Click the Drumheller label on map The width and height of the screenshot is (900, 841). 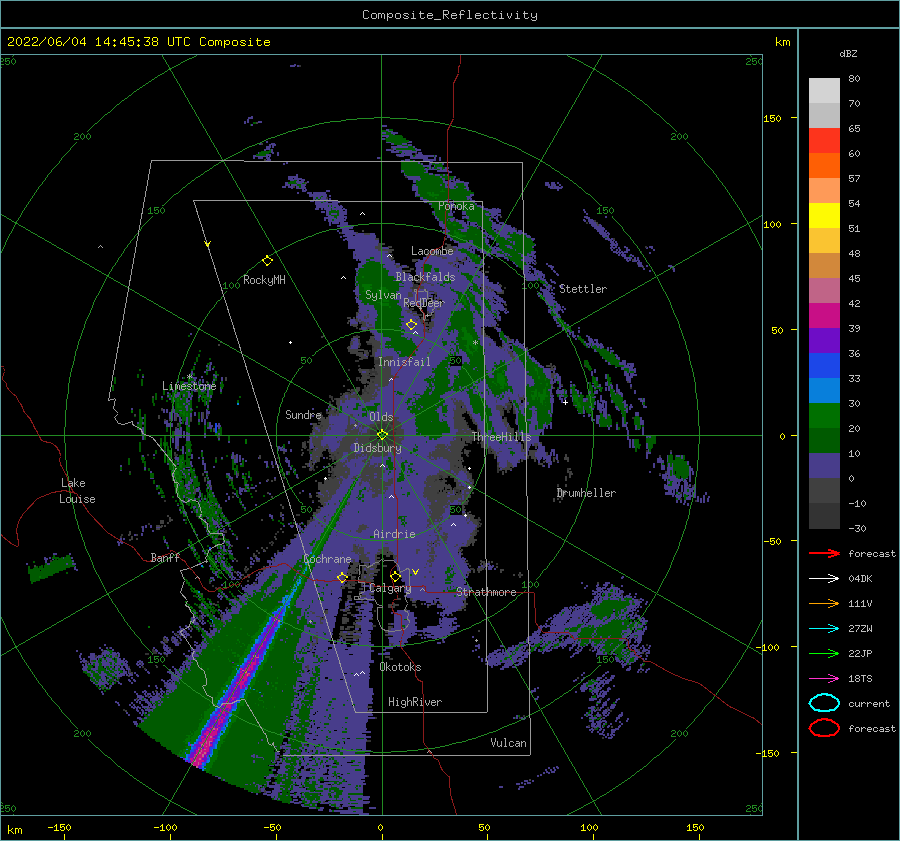click(x=586, y=493)
